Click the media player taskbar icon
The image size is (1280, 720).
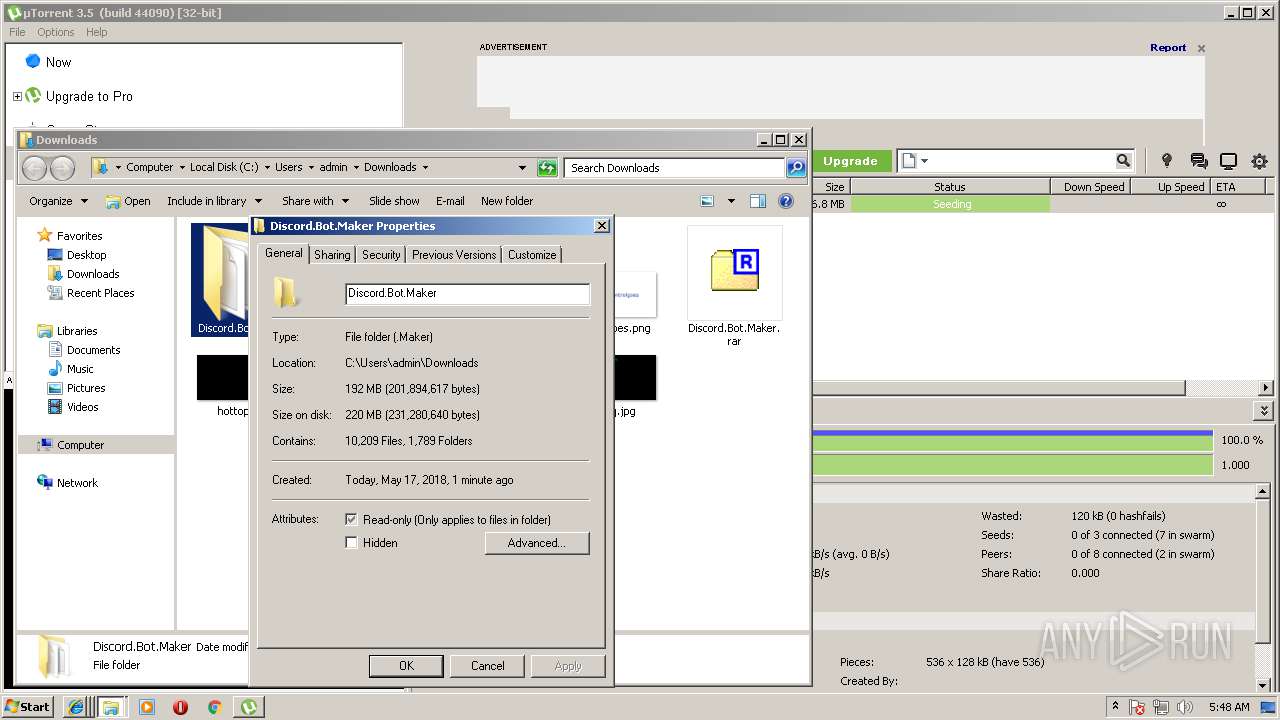147,707
